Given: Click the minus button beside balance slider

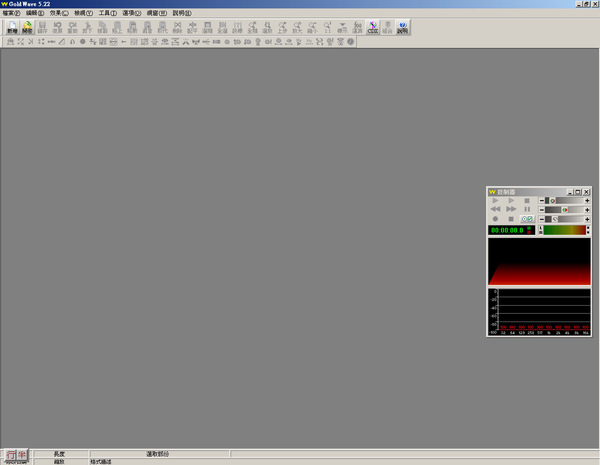Looking at the screenshot, I should click(541, 210).
